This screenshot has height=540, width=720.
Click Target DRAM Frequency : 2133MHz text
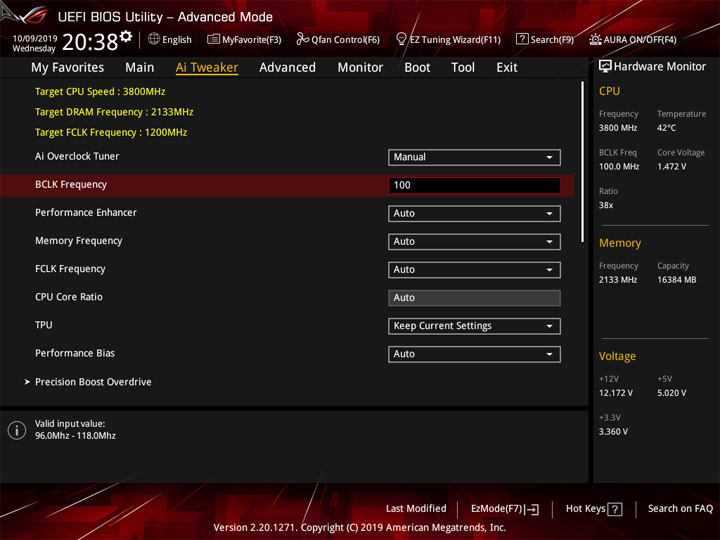coord(114,112)
